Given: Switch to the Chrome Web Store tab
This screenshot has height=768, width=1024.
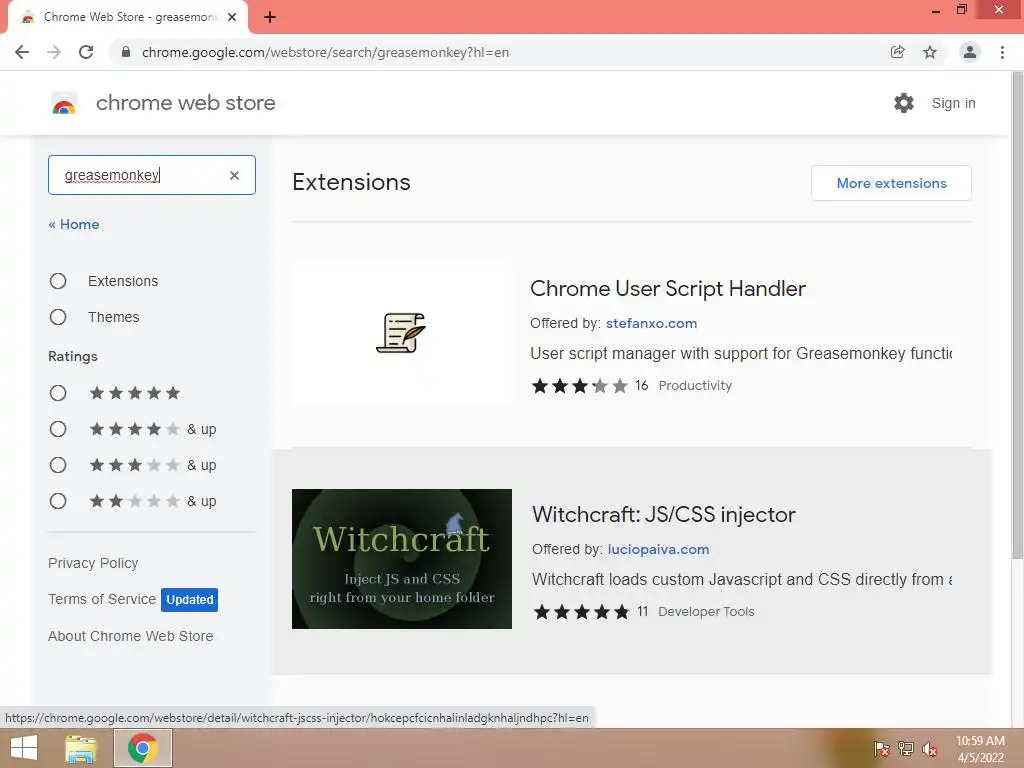Looking at the screenshot, I should tap(127, 17).
